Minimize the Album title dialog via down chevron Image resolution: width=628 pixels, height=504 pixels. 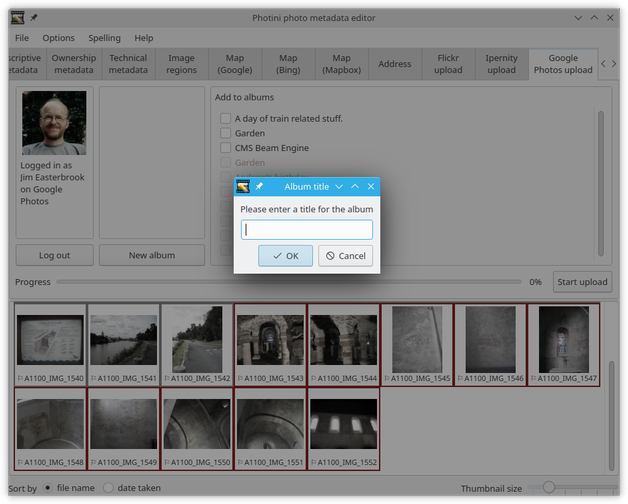click(339, 187)
